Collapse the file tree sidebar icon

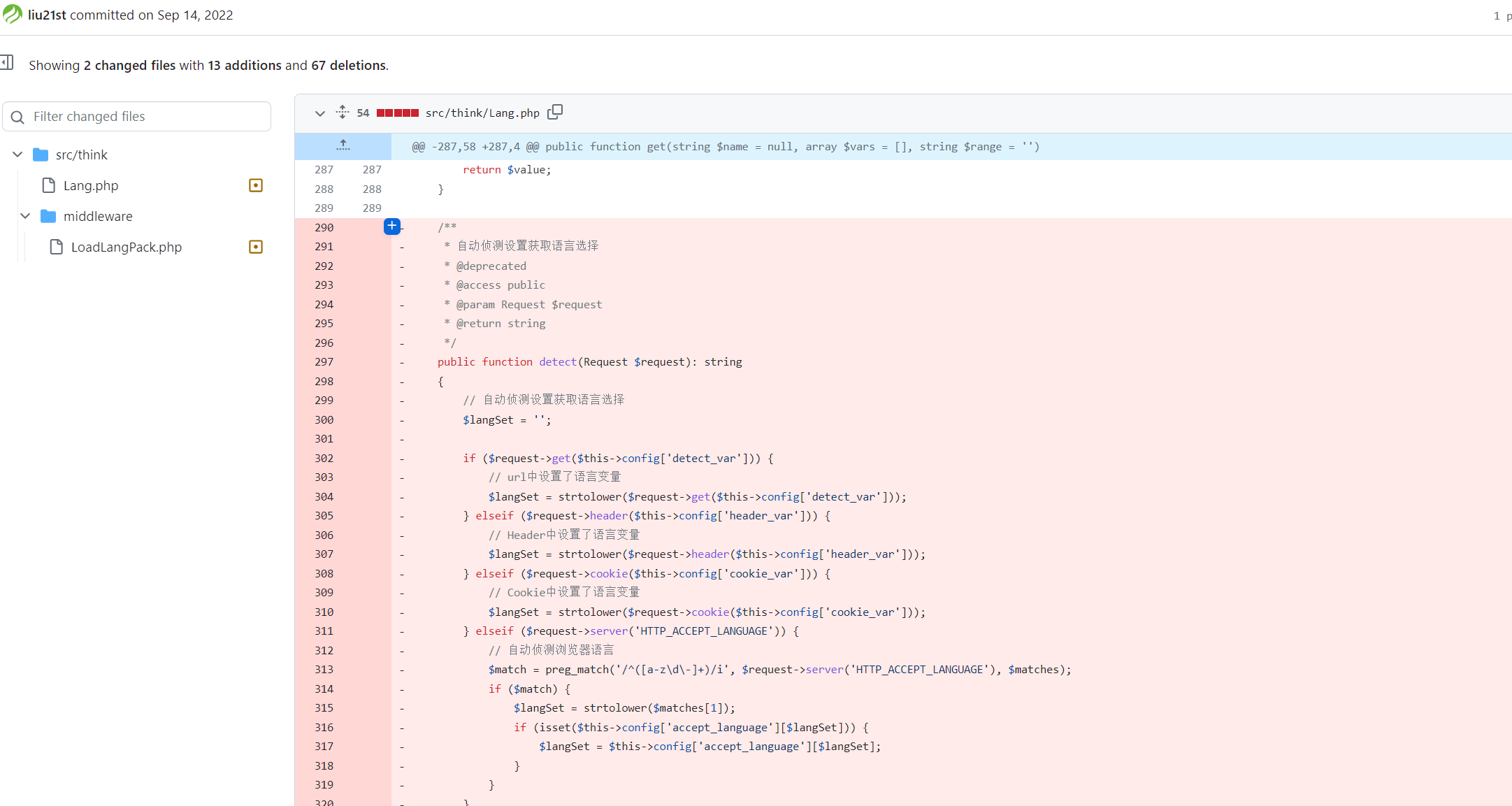tap(7, 62)
